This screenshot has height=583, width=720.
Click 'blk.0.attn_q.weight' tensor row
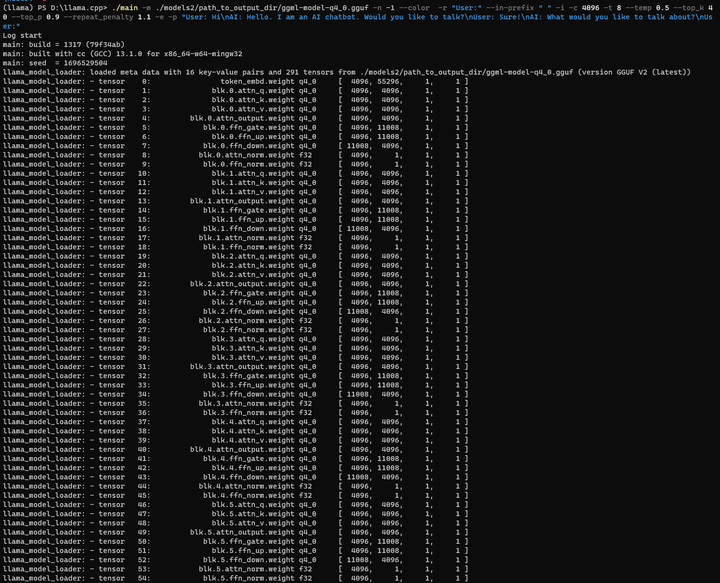pos(235,90)
